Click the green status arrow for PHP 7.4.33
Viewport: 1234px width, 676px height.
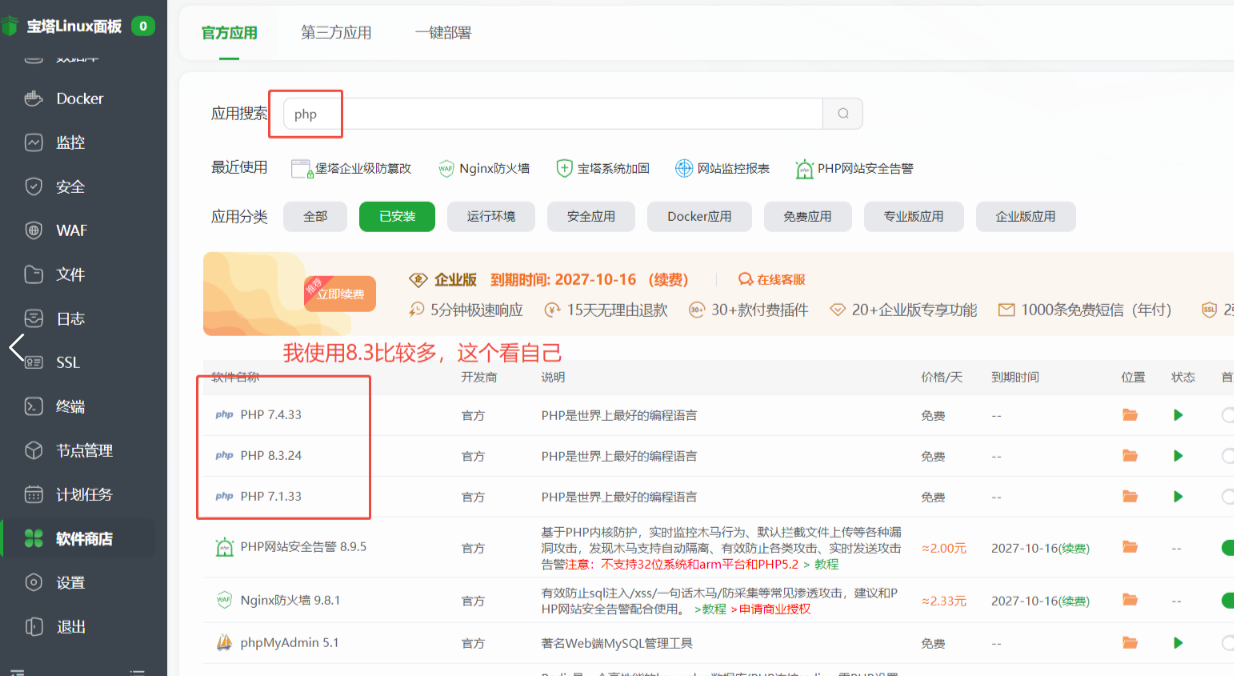(1178, 414)
